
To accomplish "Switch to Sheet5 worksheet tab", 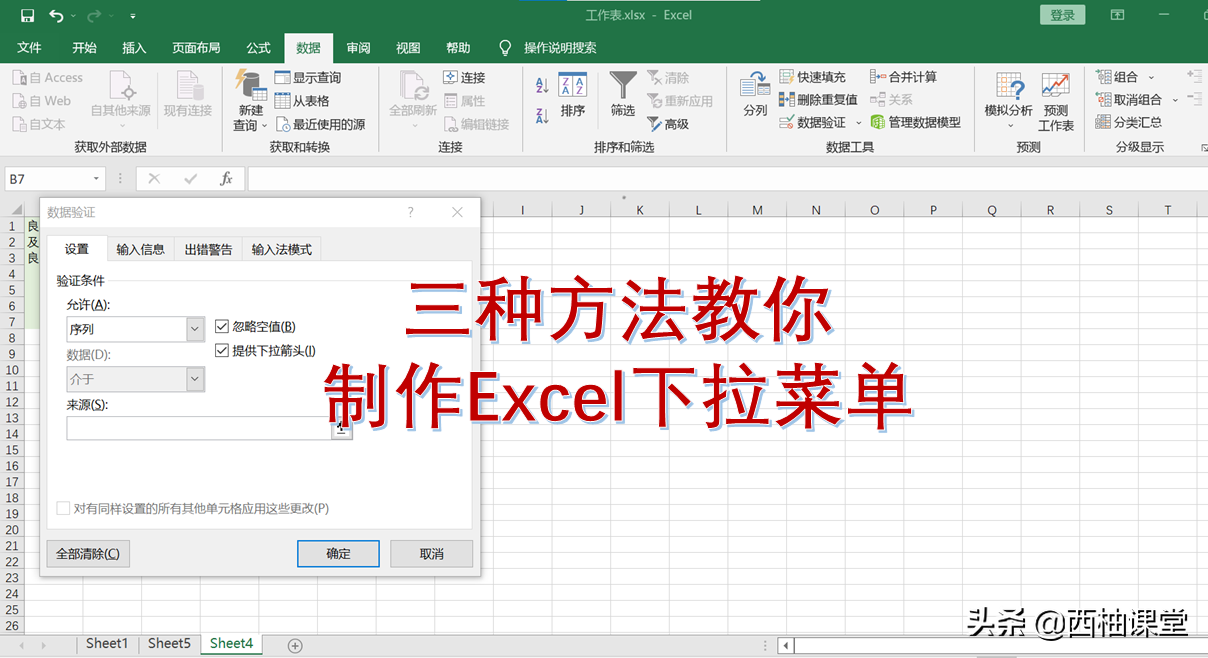I will [169, 644].
